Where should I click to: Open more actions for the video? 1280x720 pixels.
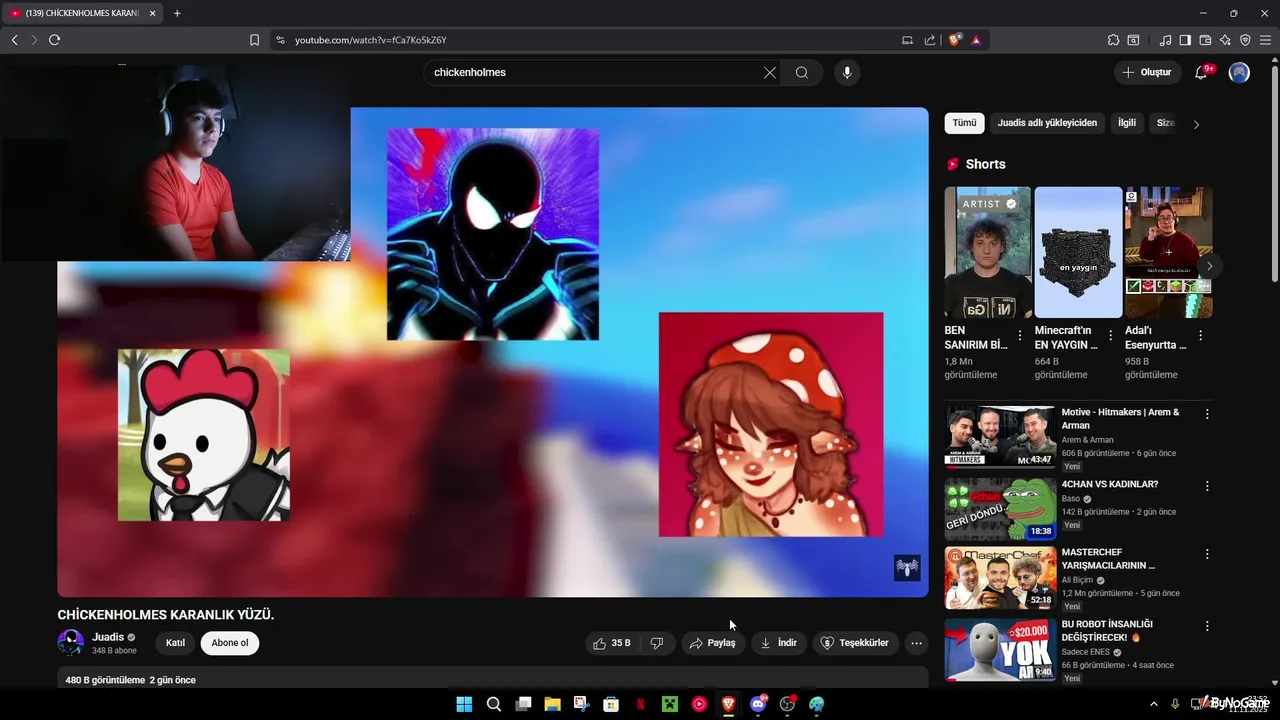916,643
